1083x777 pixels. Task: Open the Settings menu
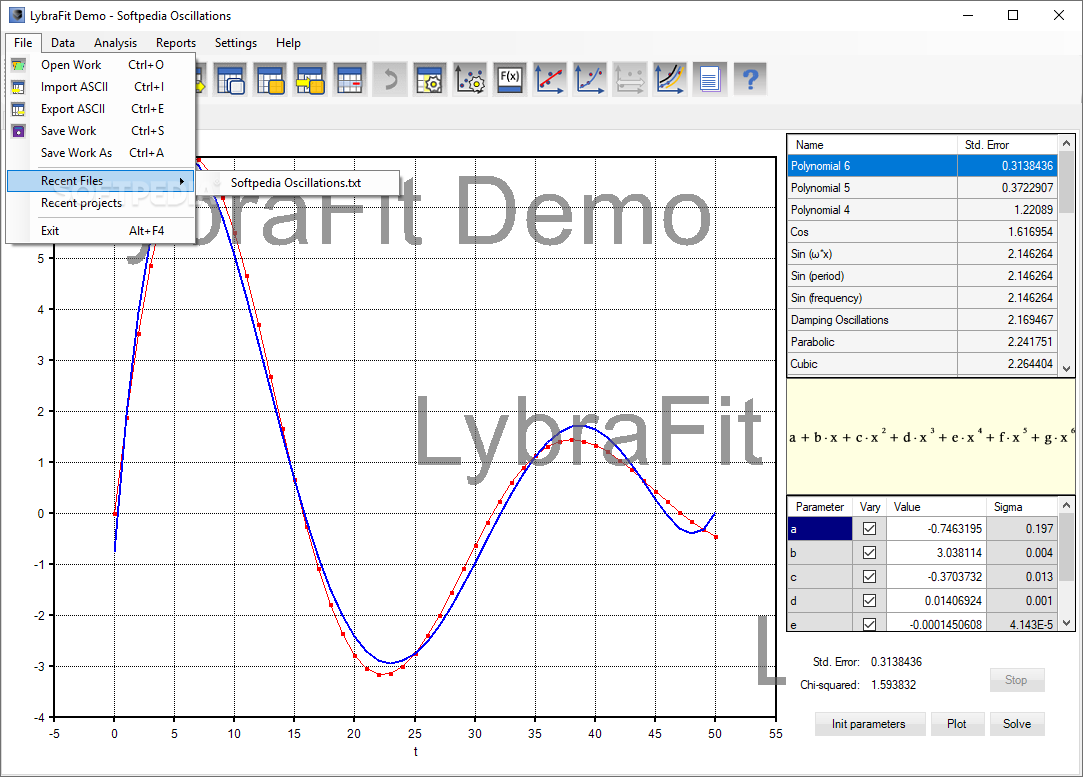click(236, 43)
